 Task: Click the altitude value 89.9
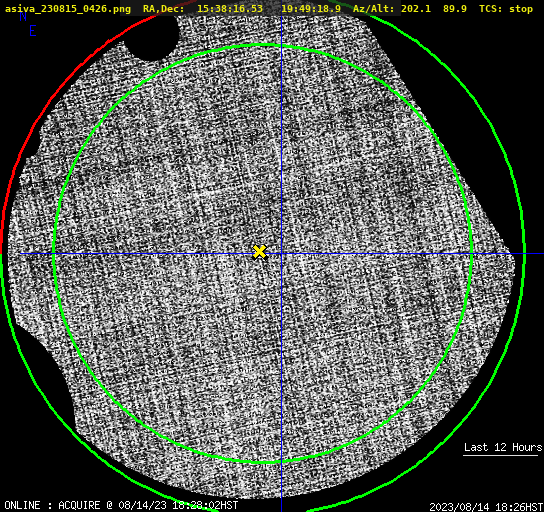point(454,9)
